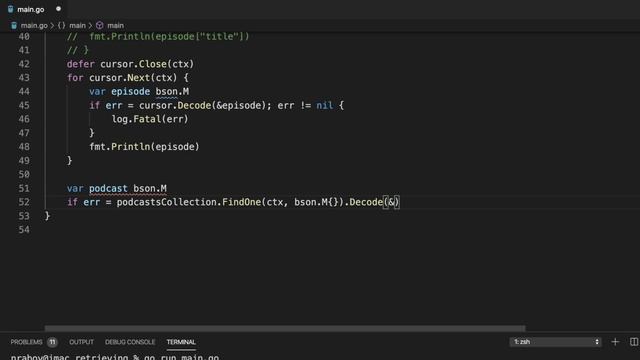Click 'nil' keyword on line 45

coord(324,105)
